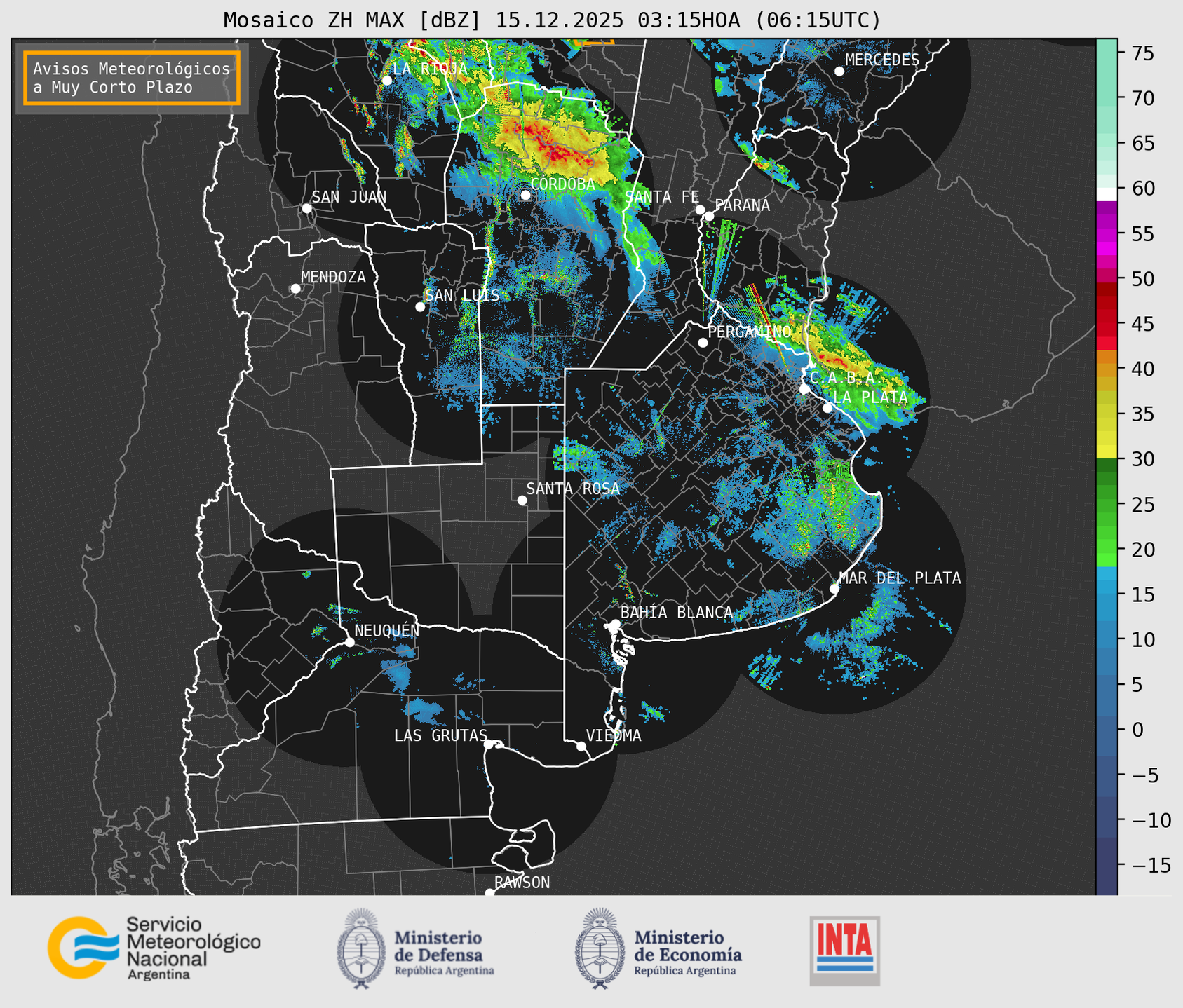This screenshot has width=1183, height=1008.
Task: Click the INTA logo
Action: 845,951
